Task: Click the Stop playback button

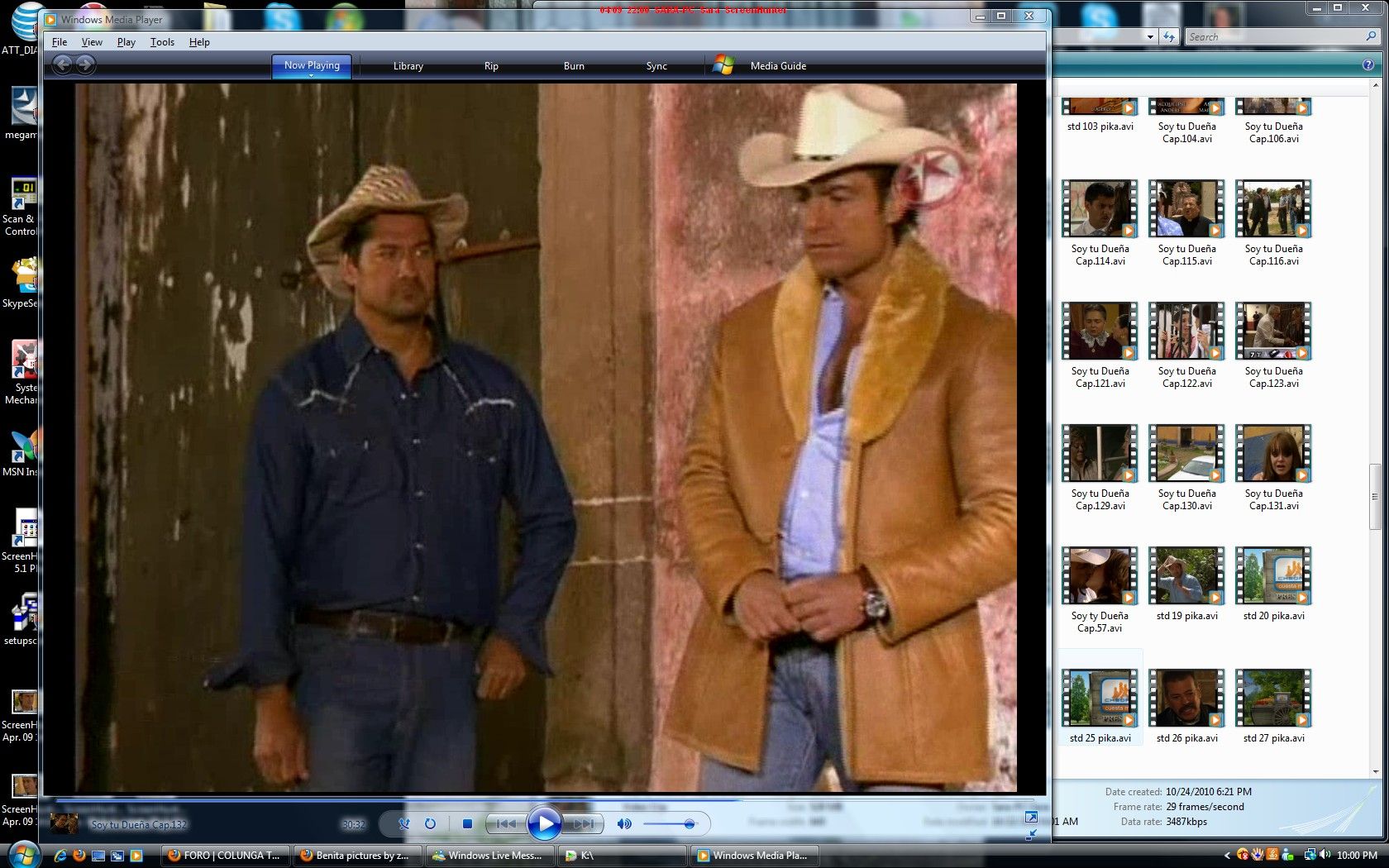Action: [x=467, y=823]
